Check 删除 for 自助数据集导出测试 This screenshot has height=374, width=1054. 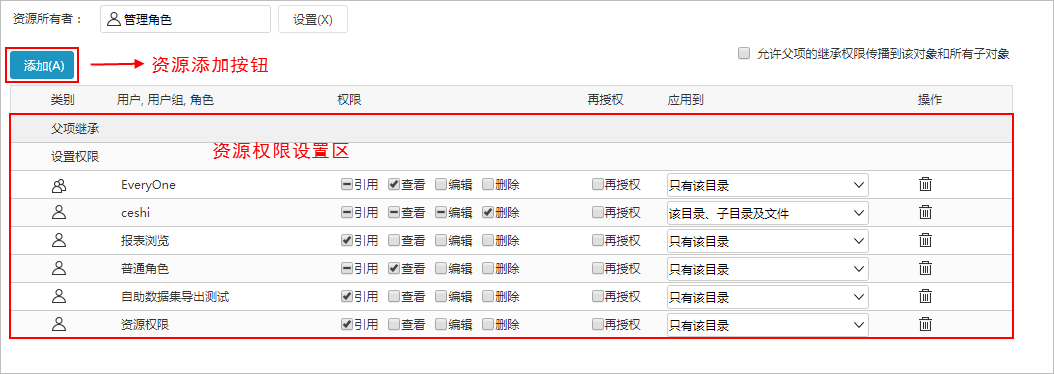pos(488,296)
